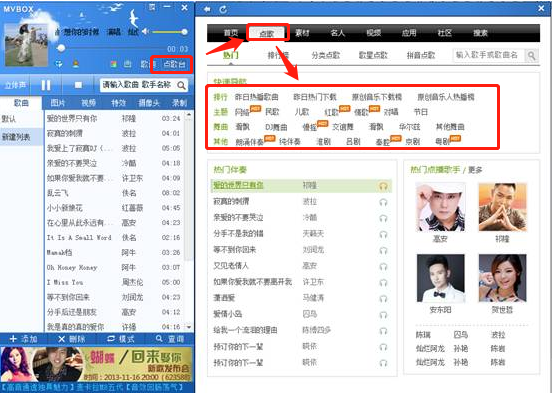The height and width of the screenshot is (395, 553).
Task: Click the MVBOX song search magnifier
Action: click(182, 85)
